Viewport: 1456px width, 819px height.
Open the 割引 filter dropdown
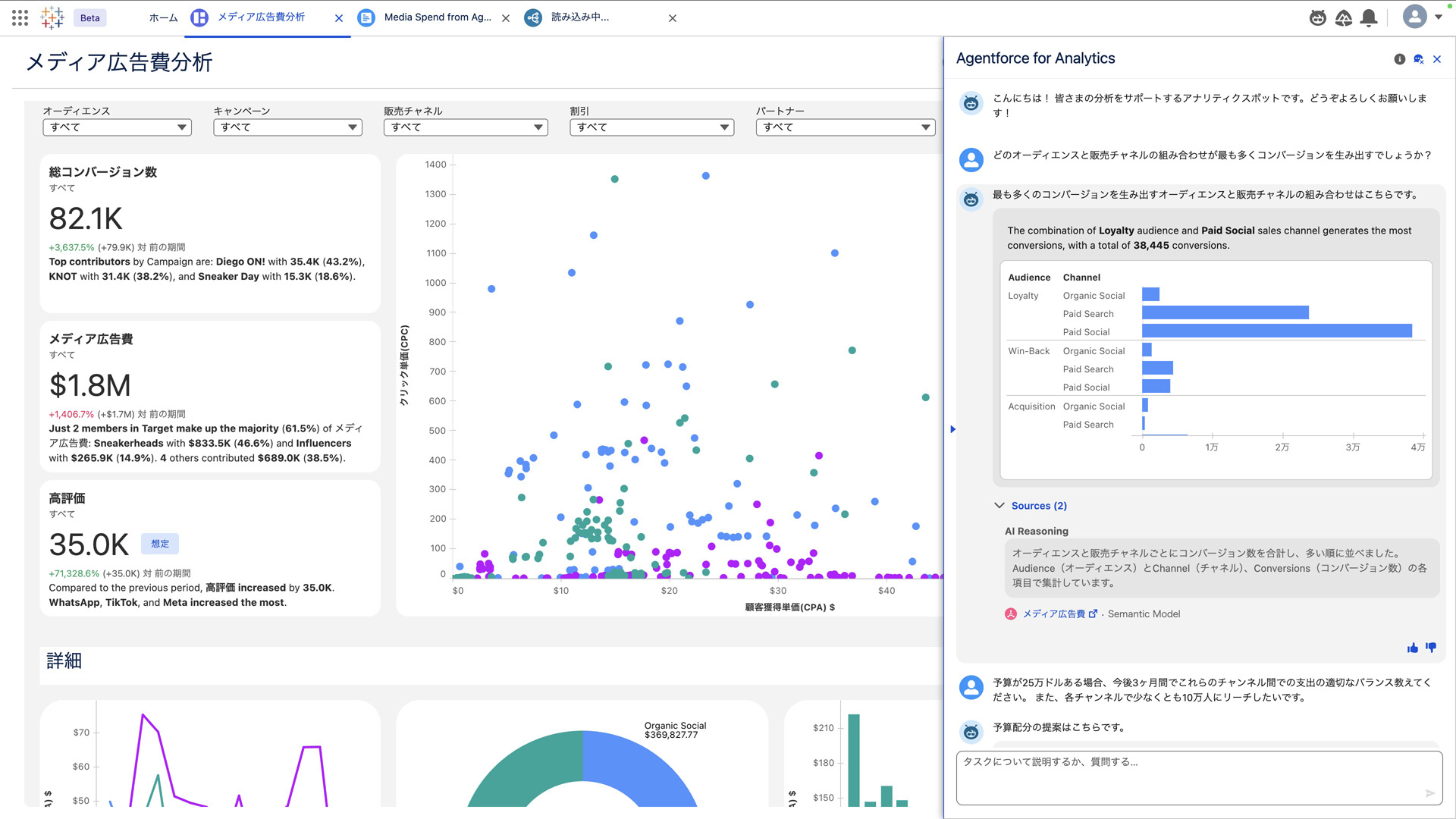click(652, 127)
